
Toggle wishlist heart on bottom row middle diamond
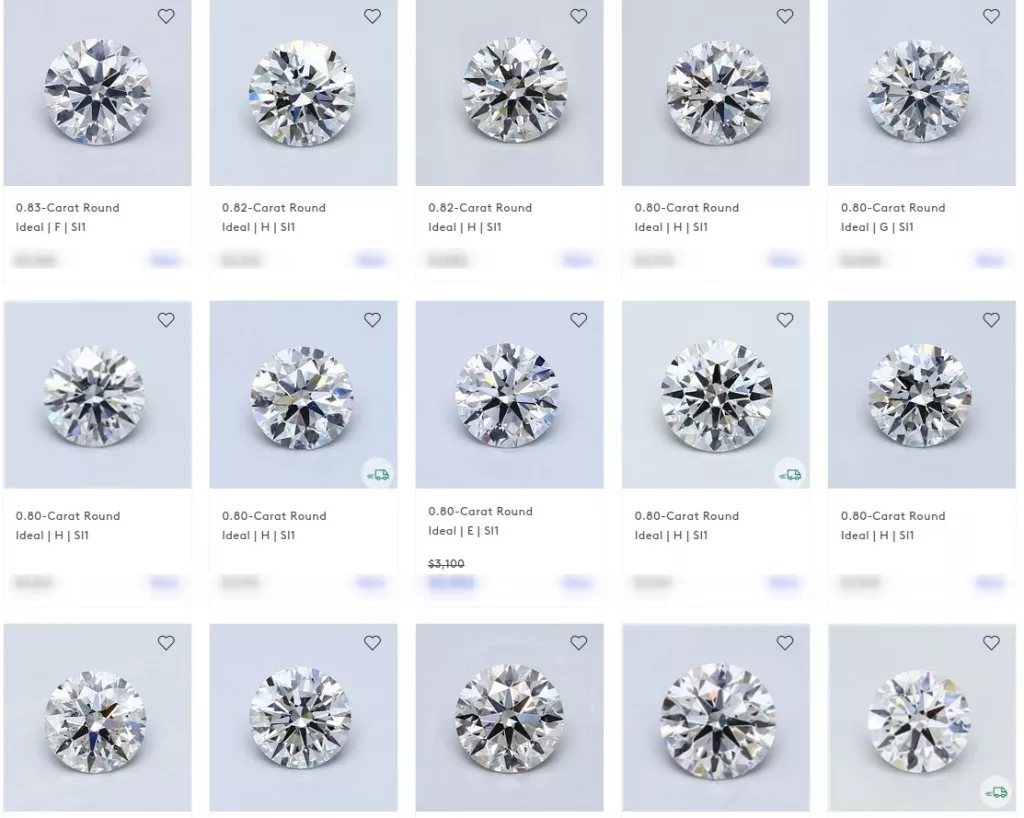(578, 643)
